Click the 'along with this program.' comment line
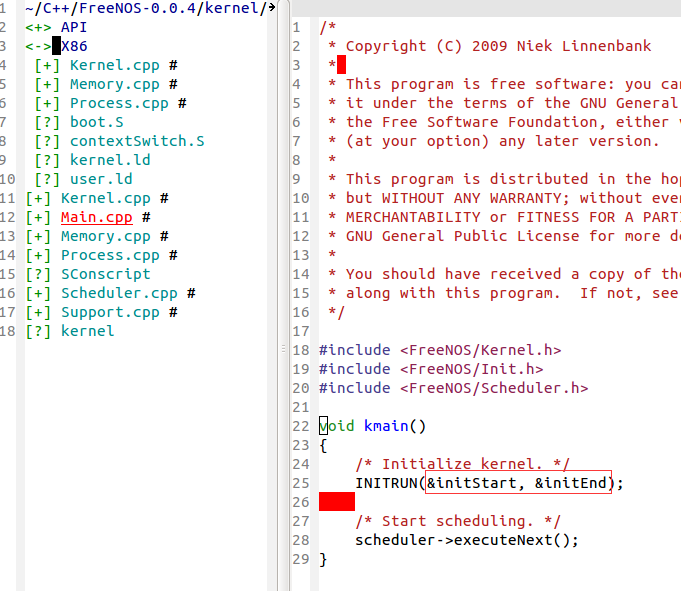681x591 pixels. click(504, 294)
